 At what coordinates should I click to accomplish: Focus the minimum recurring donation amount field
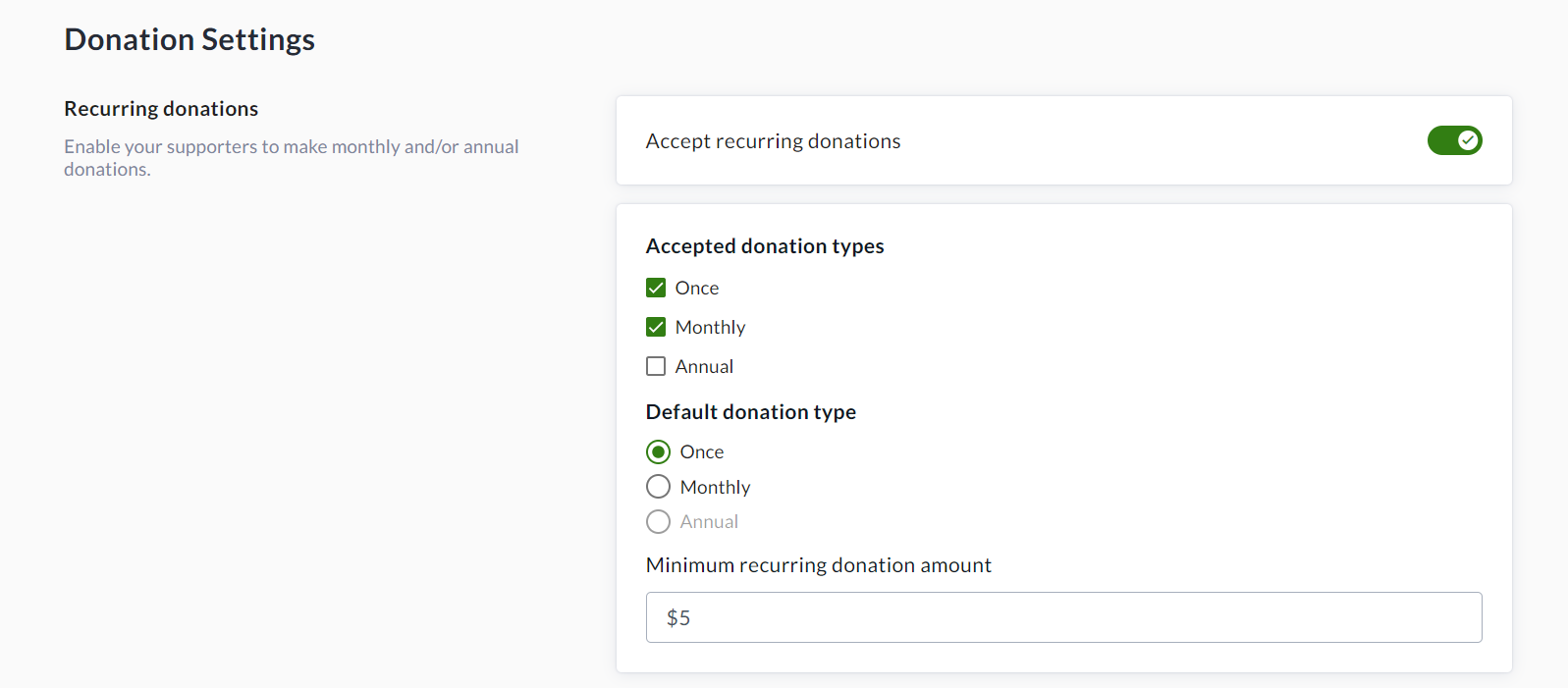1063,617
